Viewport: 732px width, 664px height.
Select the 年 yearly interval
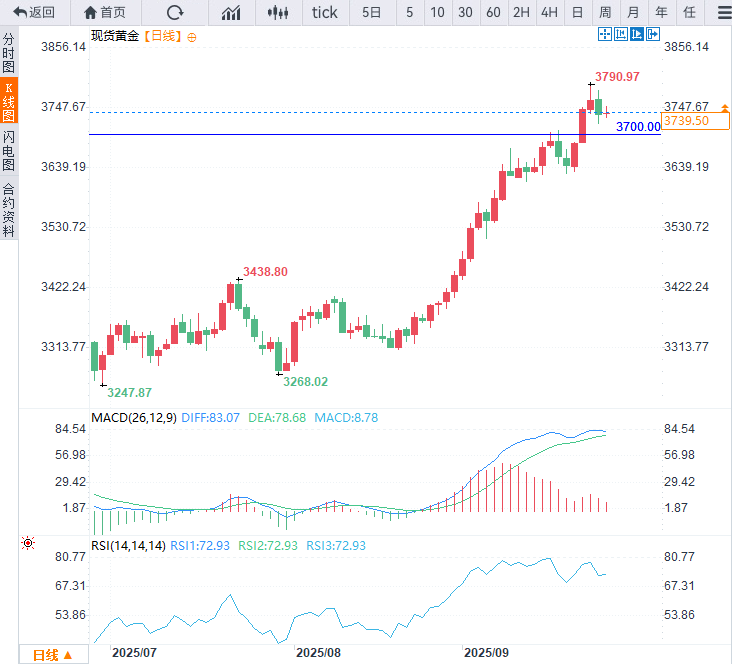[662, 12]
